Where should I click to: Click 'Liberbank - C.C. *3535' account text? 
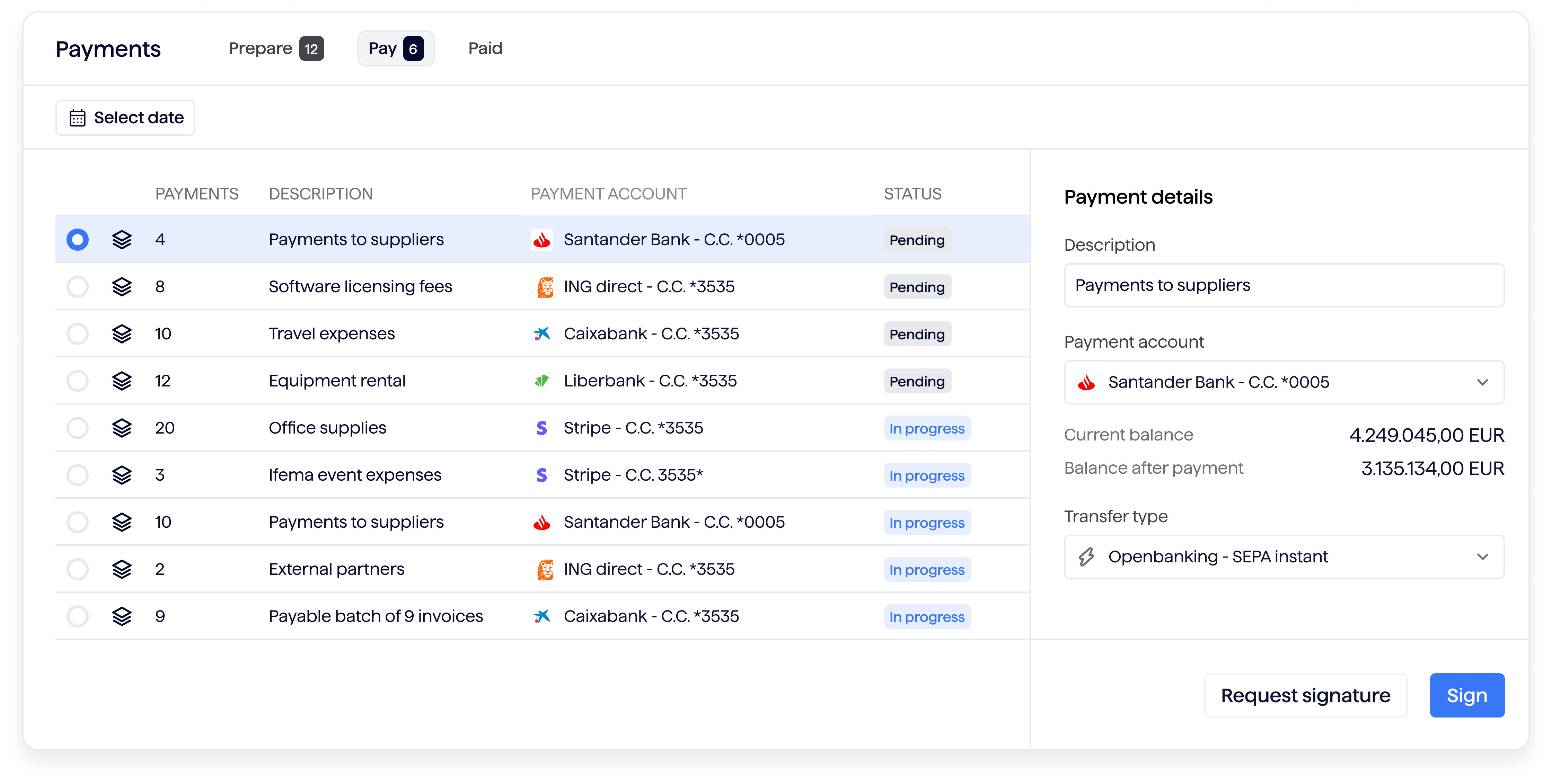[x=650, y=381]
